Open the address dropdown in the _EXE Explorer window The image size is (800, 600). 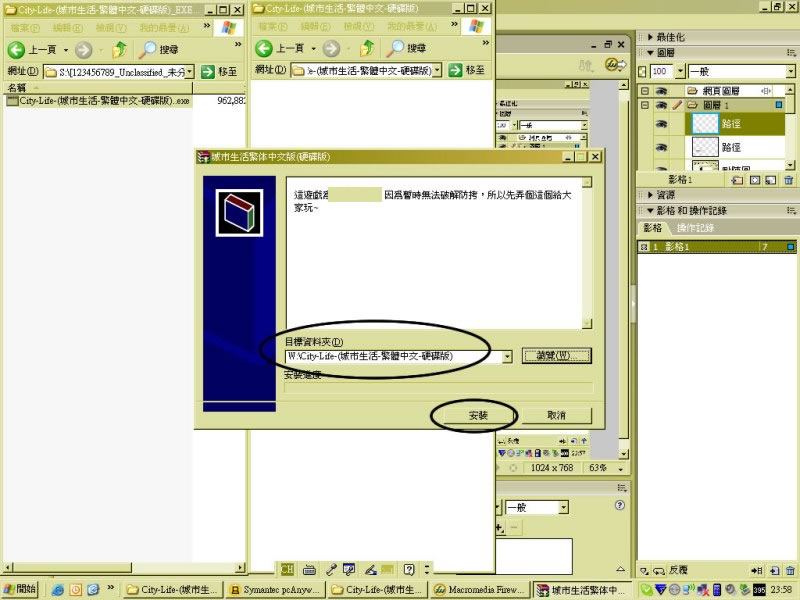[x=189, y=72]
